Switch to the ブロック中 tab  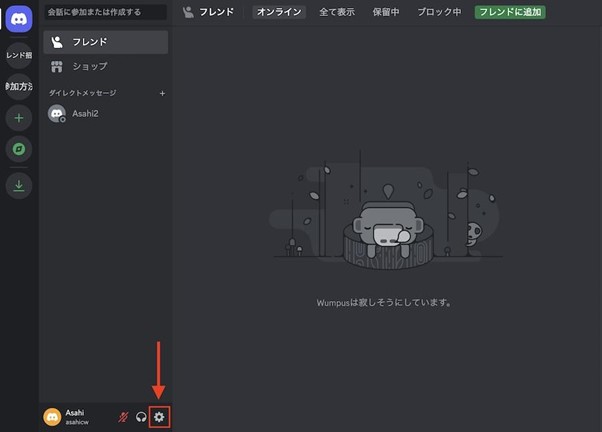(x=439, y=12)
